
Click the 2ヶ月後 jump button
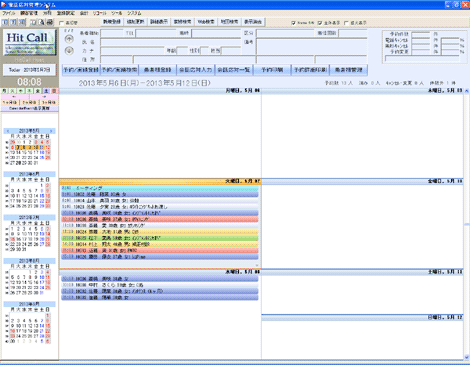click(29, 102)
